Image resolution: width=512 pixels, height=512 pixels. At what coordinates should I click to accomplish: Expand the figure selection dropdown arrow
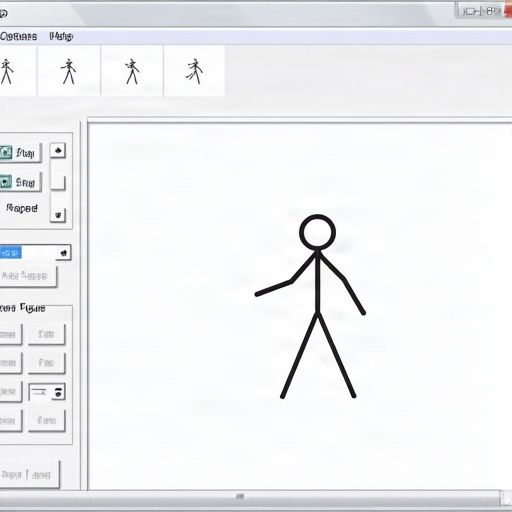point(63,253)
